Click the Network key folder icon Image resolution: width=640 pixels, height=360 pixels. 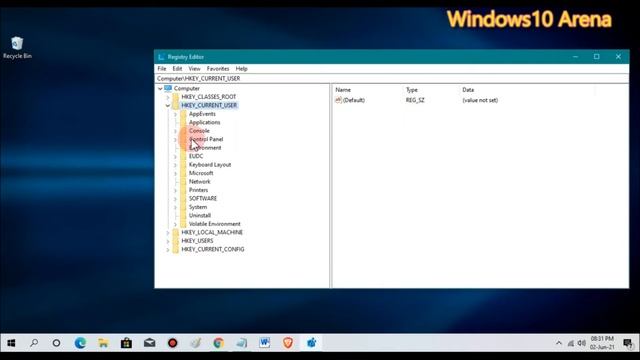point(183,182)
